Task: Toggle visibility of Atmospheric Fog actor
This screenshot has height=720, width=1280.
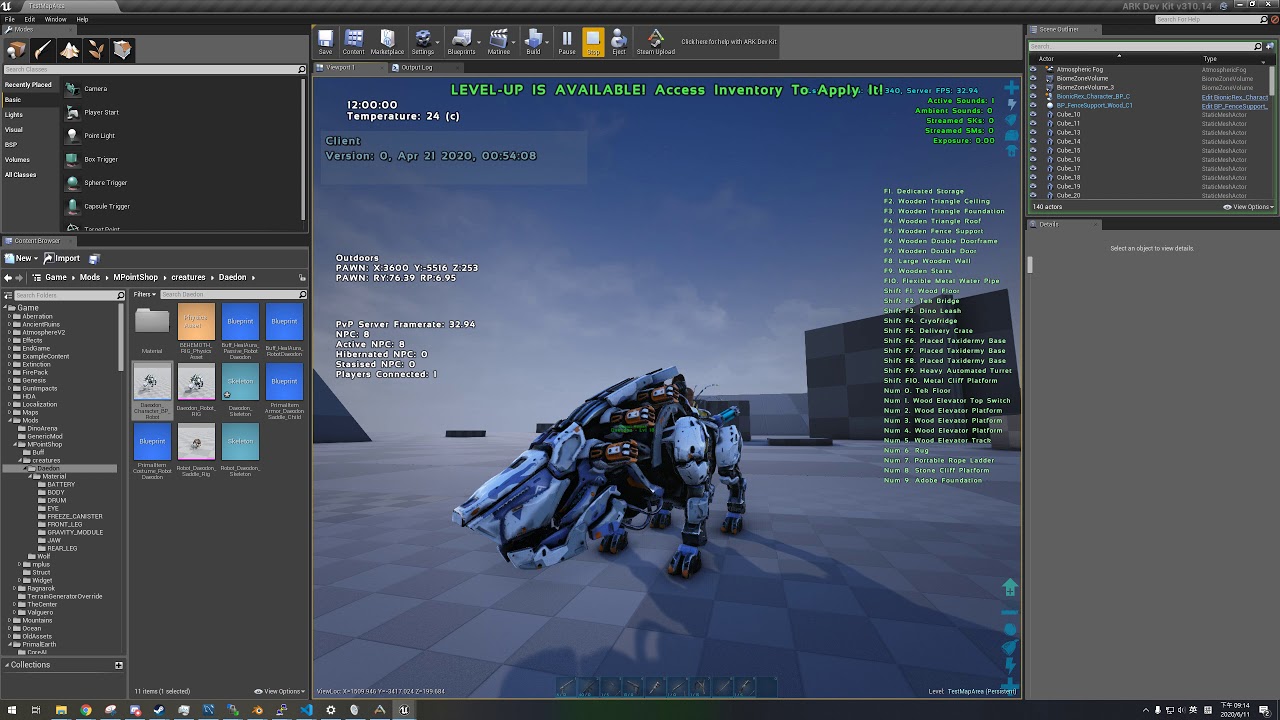Action: click(x=1034, y=69)
